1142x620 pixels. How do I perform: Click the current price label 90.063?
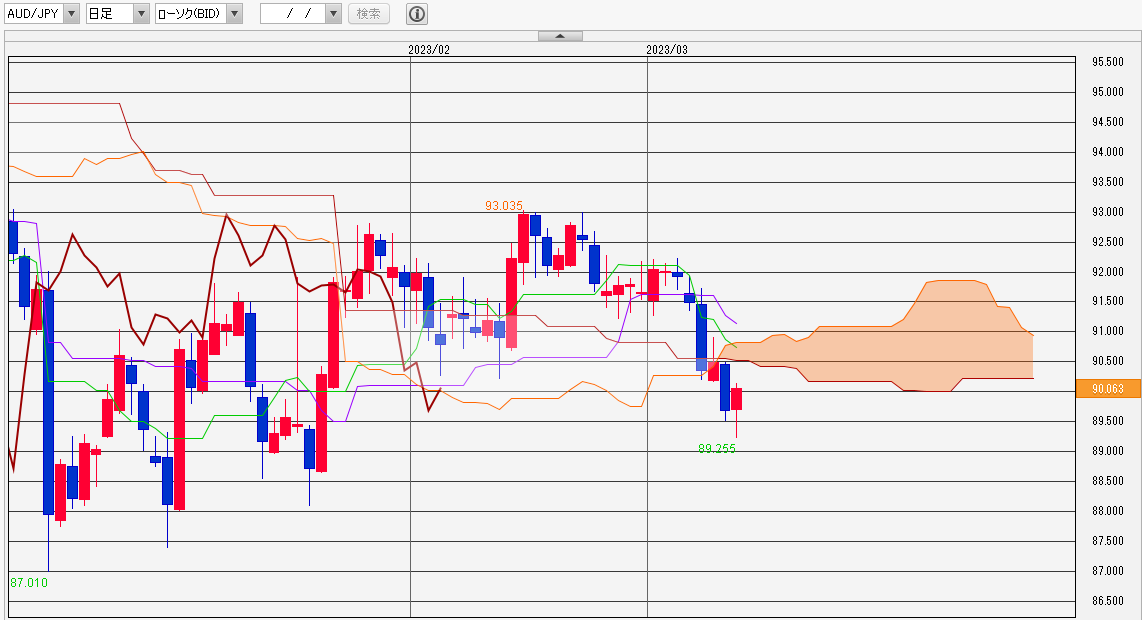click(x=1108, y=388)
